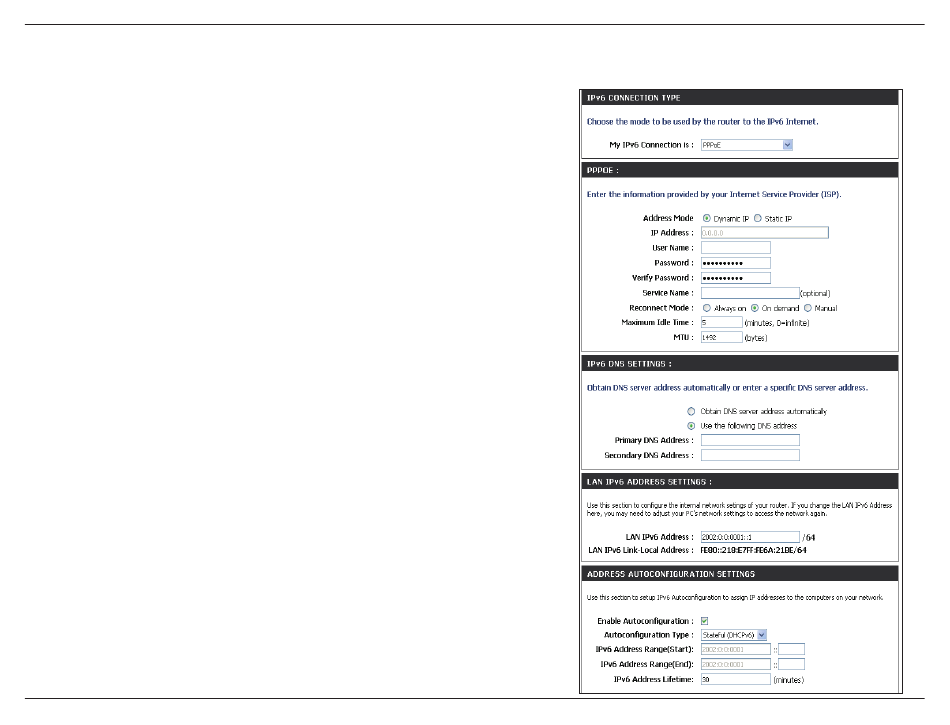Click the Password field
The height and width of the screenshot is (725, 950).
(x=736, y=263)
